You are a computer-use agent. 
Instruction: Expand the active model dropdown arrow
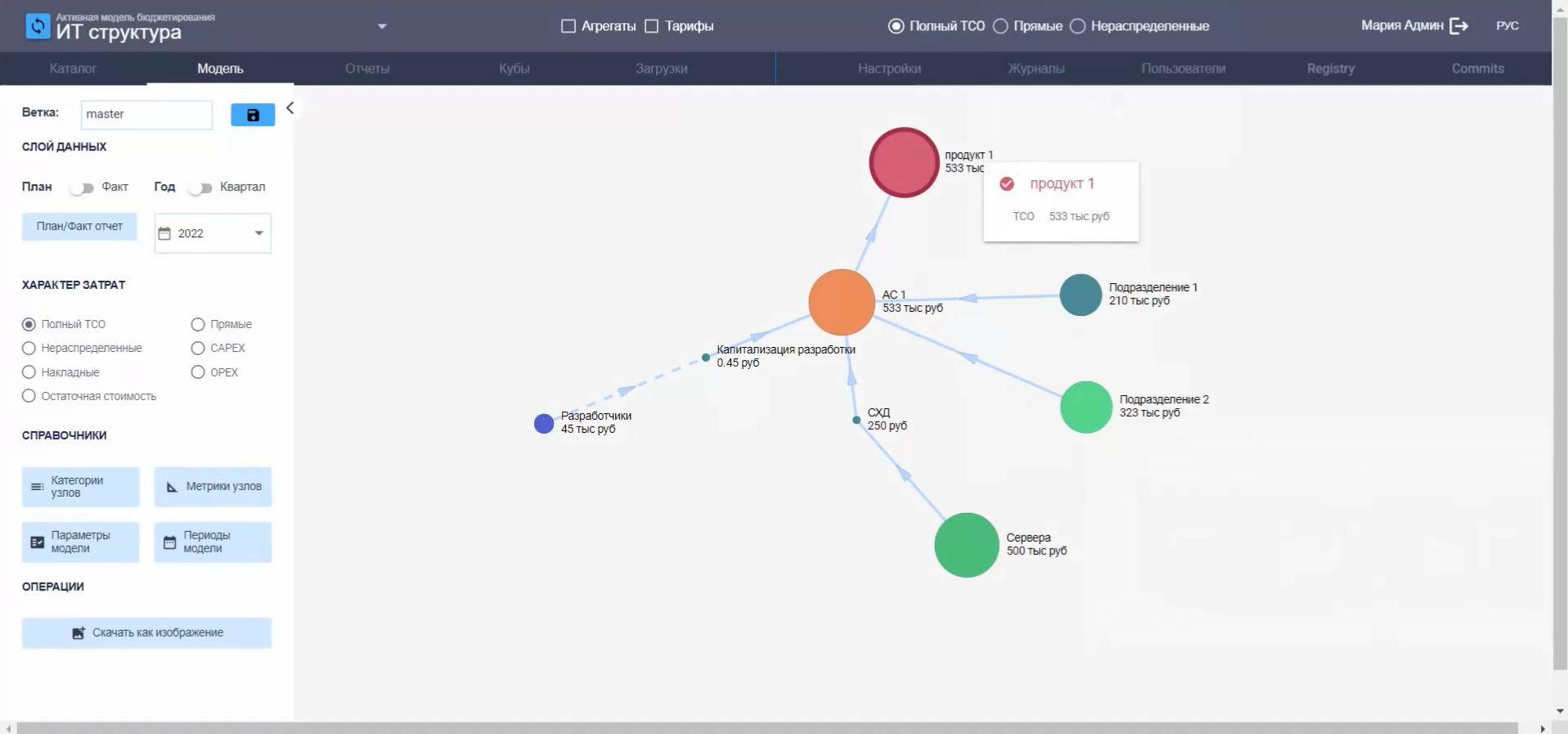pos(382,26)
